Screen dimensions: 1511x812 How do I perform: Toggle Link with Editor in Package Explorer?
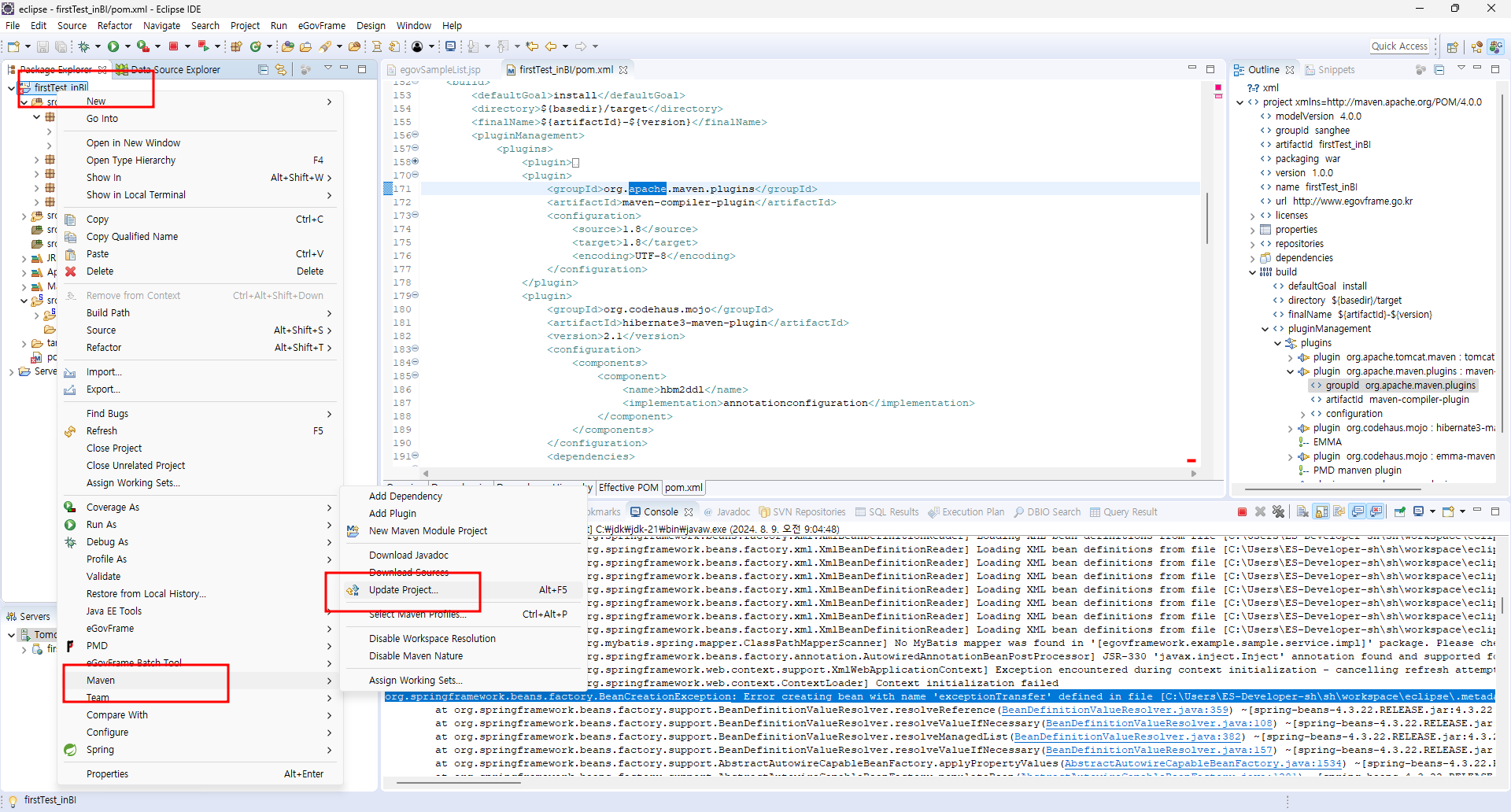[x=281, y=69]
